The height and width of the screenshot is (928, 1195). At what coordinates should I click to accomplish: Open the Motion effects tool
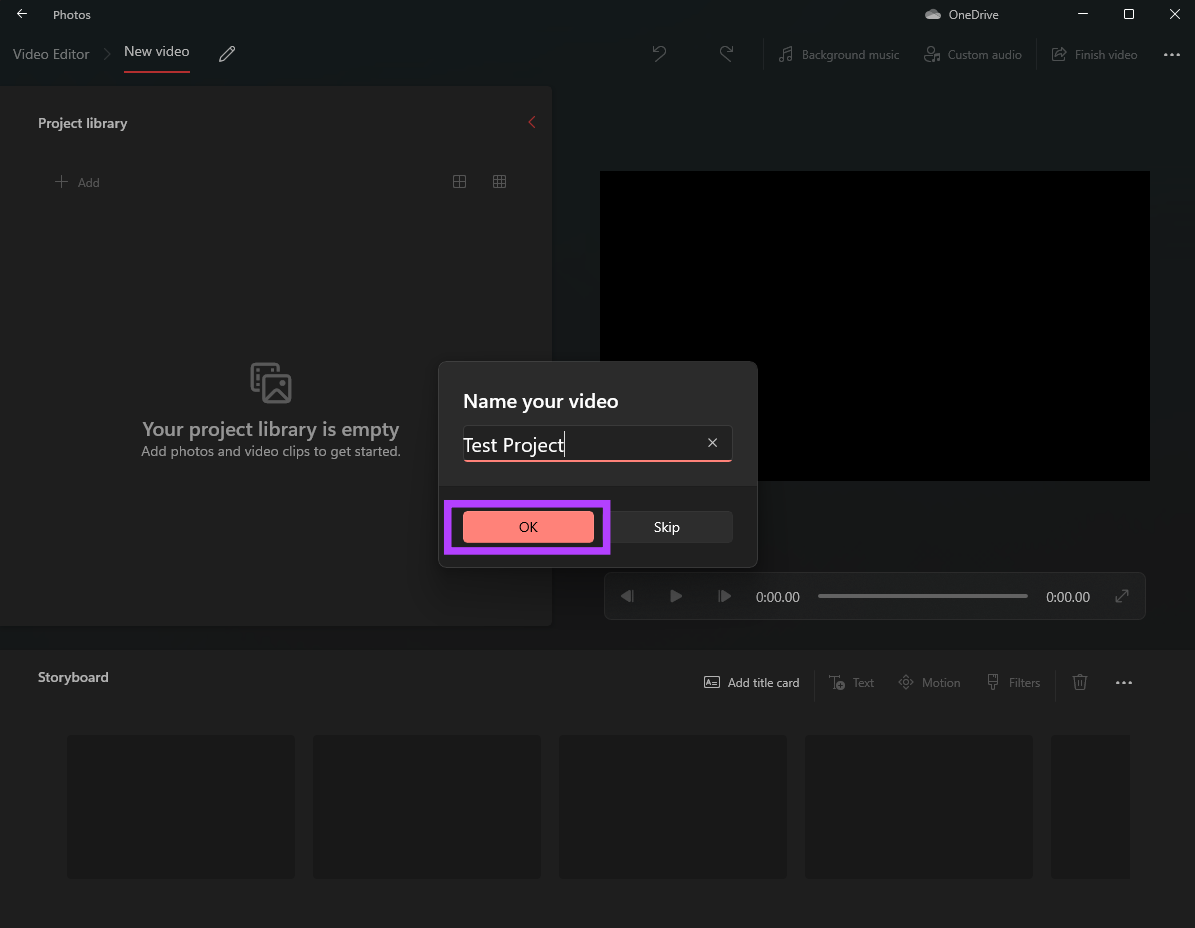click(929, 682)
